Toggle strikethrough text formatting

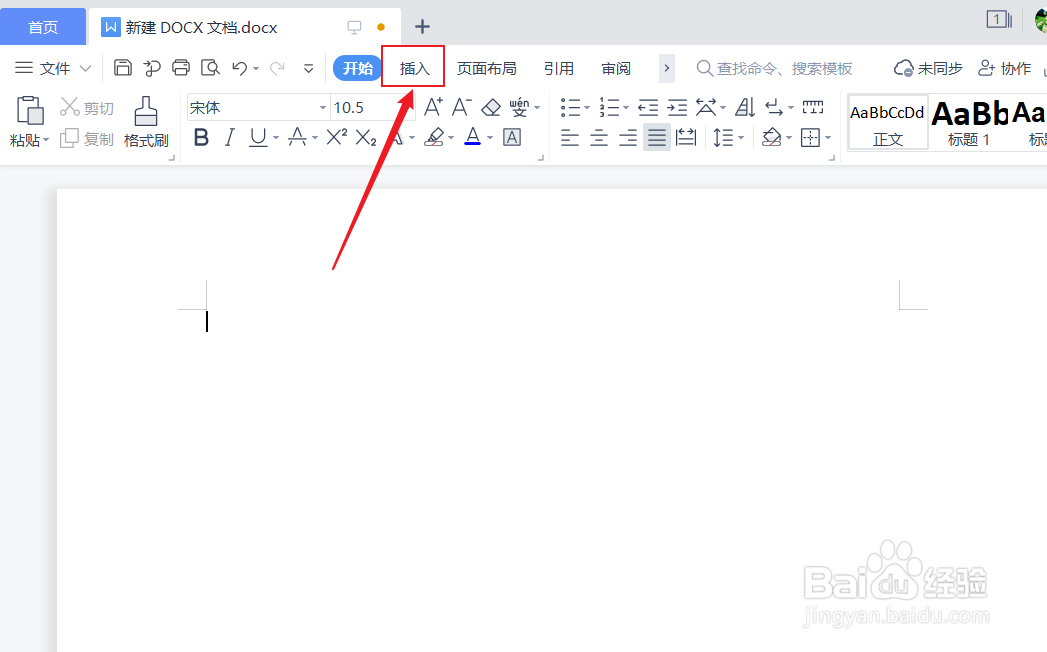[297, 138]
